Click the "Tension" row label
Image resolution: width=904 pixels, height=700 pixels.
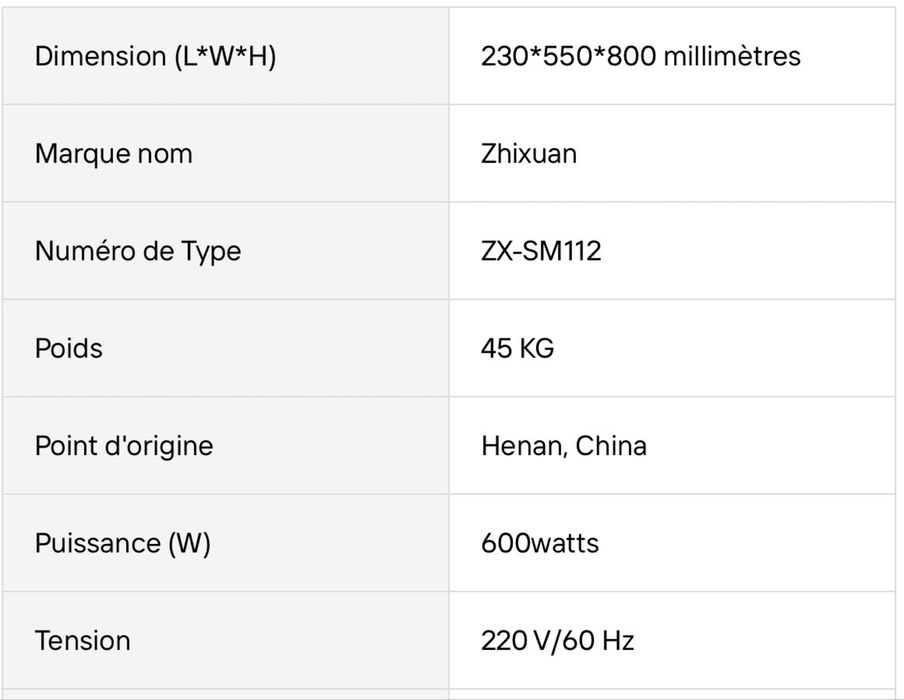pos(82,640)
